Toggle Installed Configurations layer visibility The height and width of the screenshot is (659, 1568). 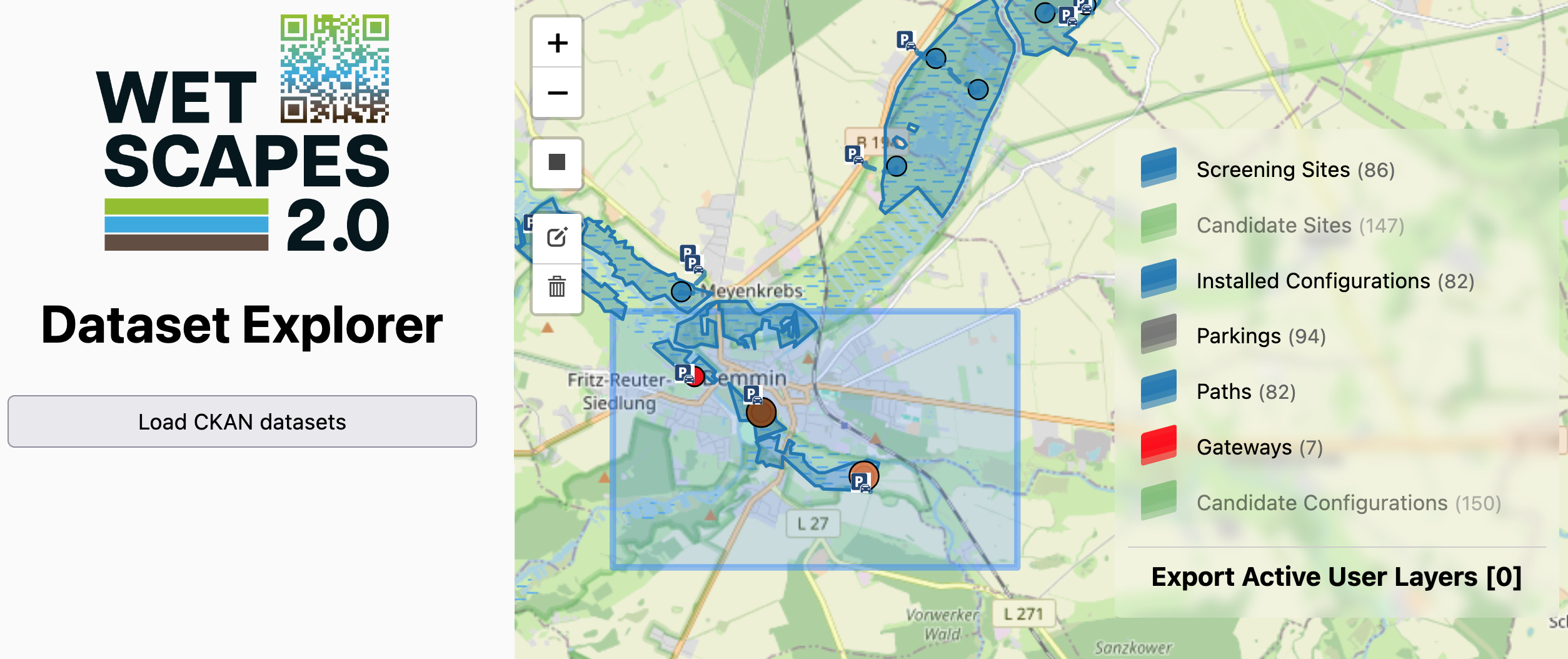tap(1335, 281)
